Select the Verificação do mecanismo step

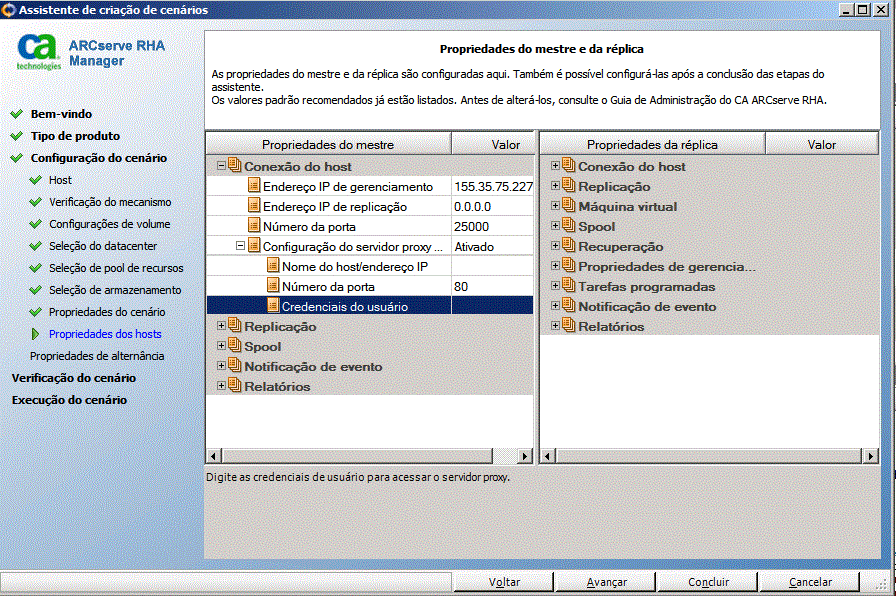(110, 202)
